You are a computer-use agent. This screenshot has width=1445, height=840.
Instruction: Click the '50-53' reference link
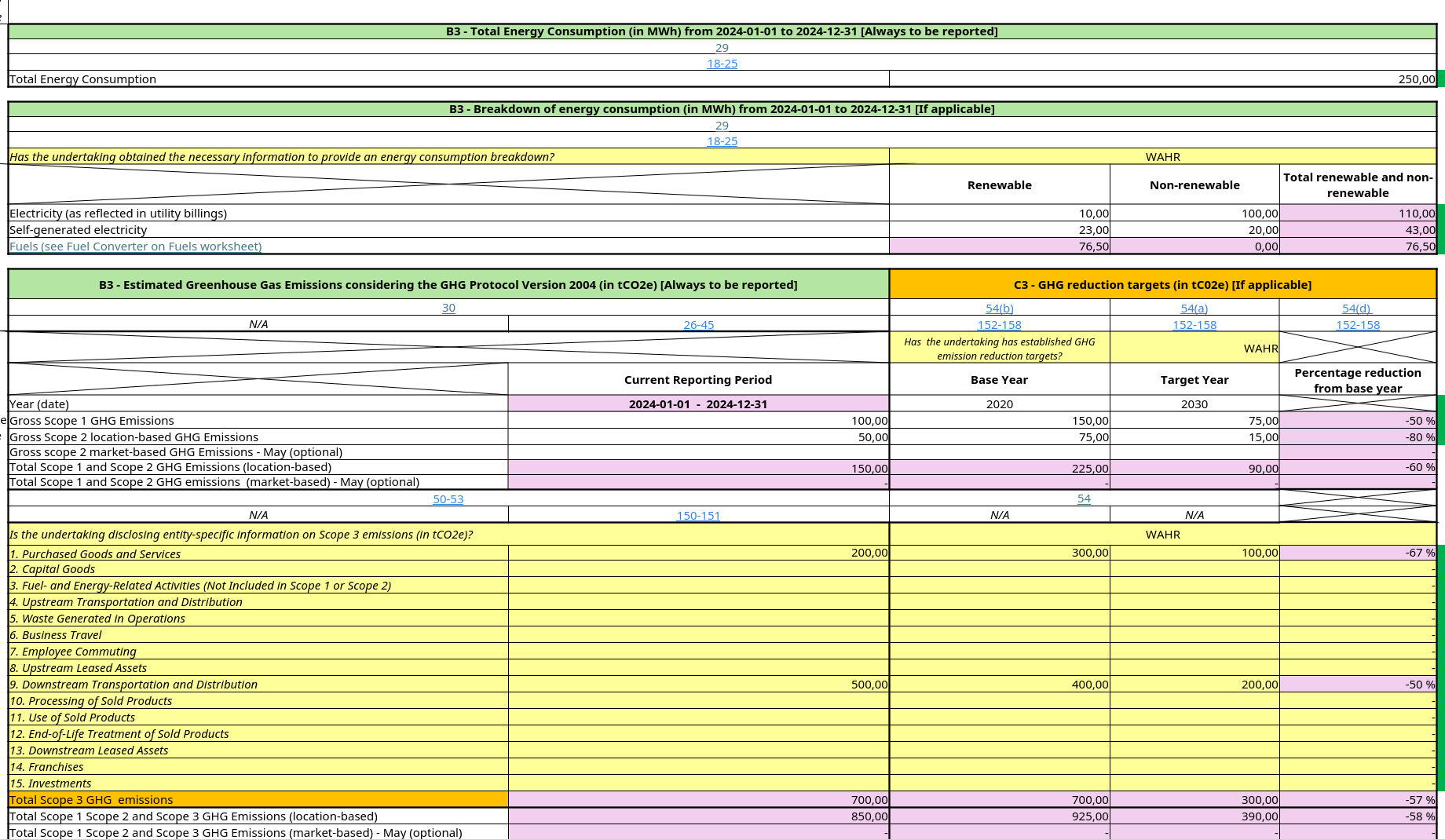(x=448, y=499)
